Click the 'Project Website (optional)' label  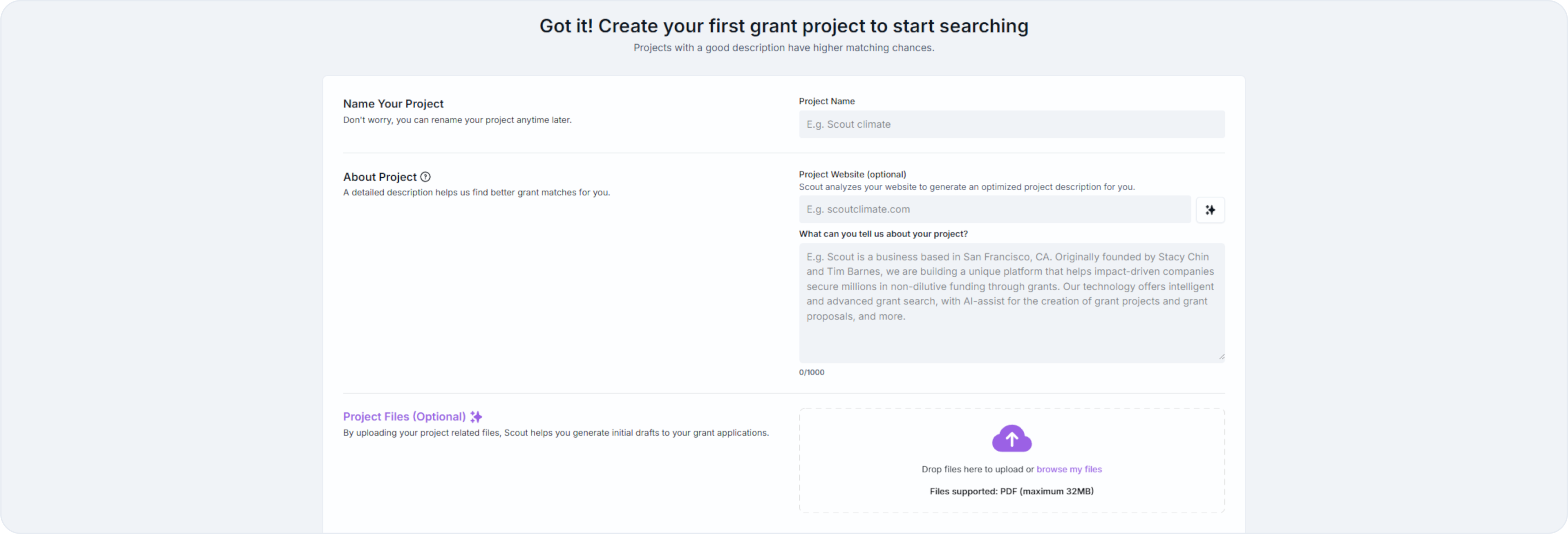pos(852,174)
